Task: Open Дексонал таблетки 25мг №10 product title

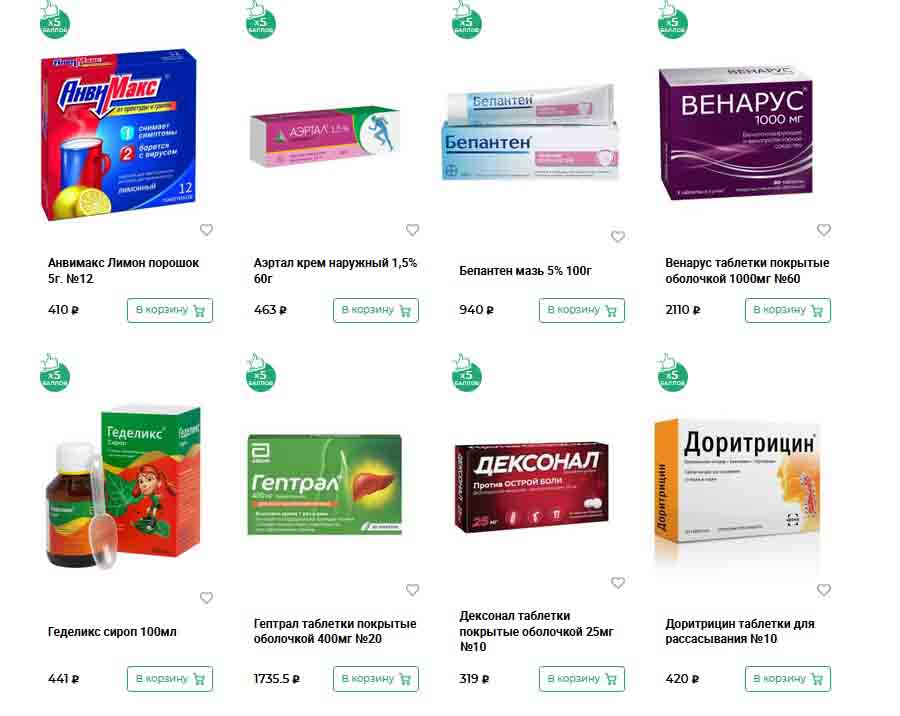Action: point(536,631)
